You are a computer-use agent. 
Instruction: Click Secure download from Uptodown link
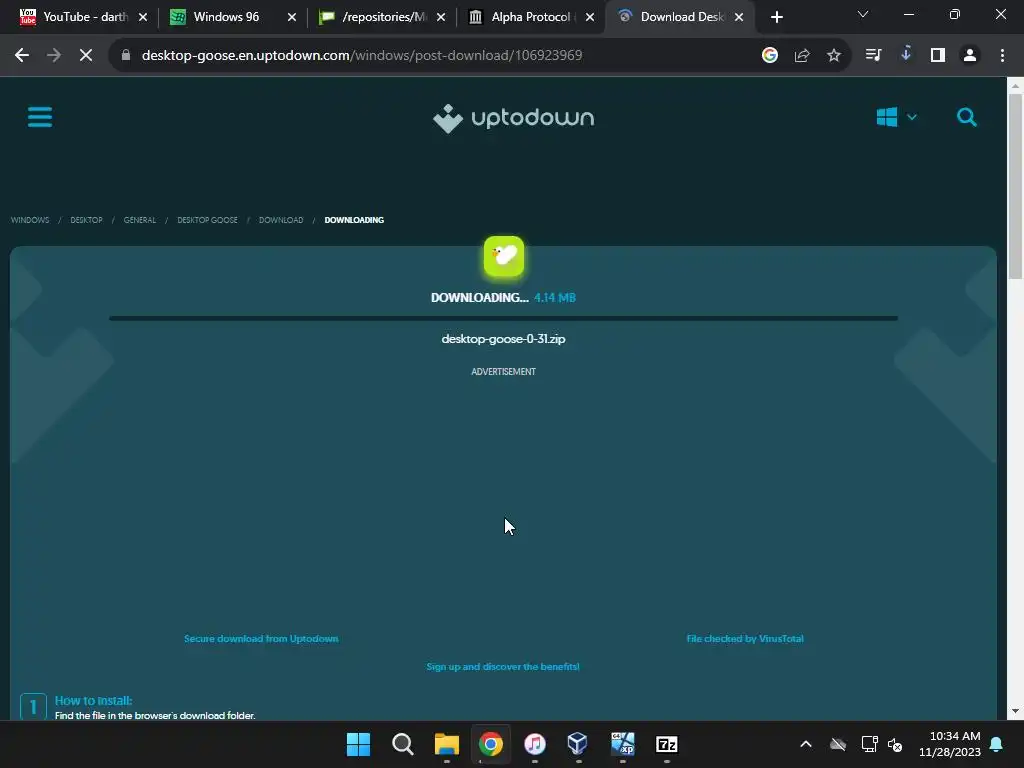click(x=261, y=639)
